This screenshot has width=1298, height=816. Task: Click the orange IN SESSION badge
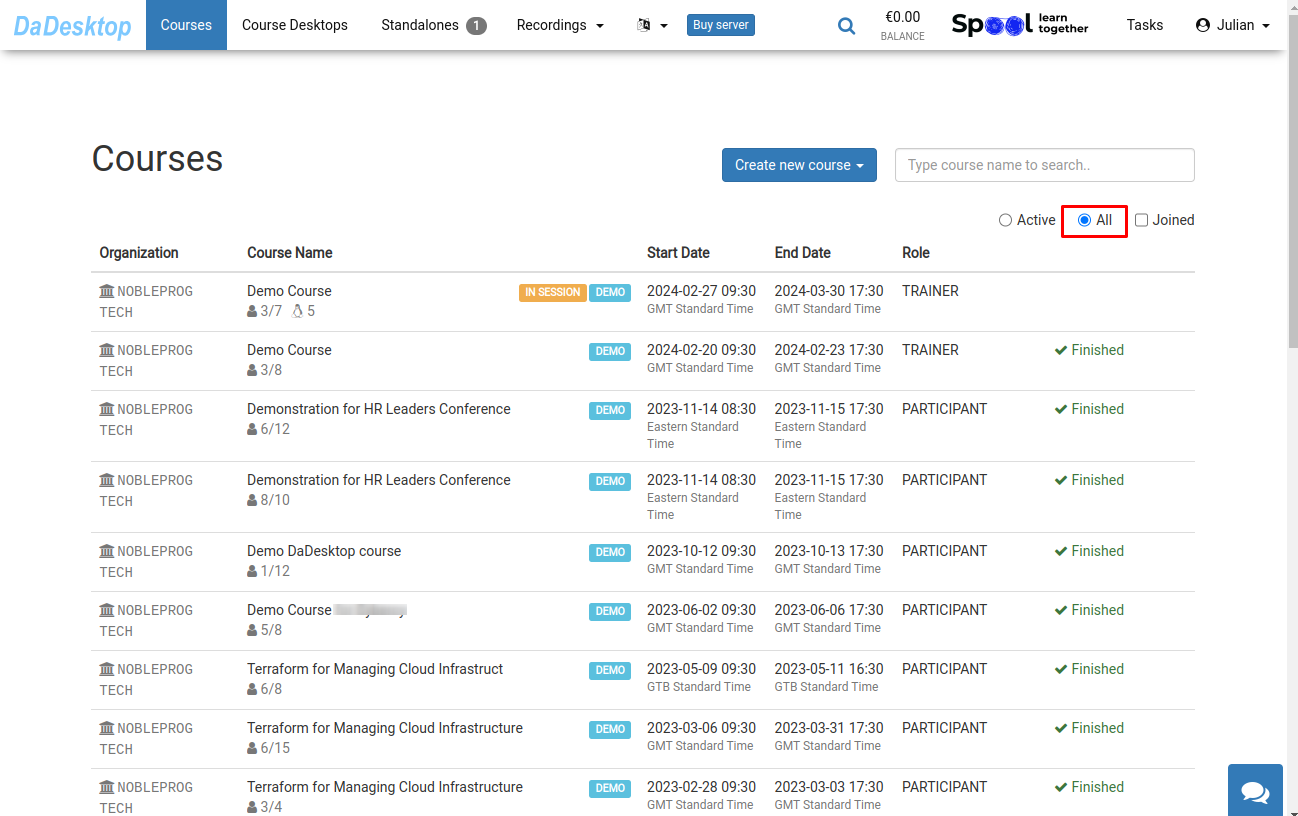click(552, 293)
